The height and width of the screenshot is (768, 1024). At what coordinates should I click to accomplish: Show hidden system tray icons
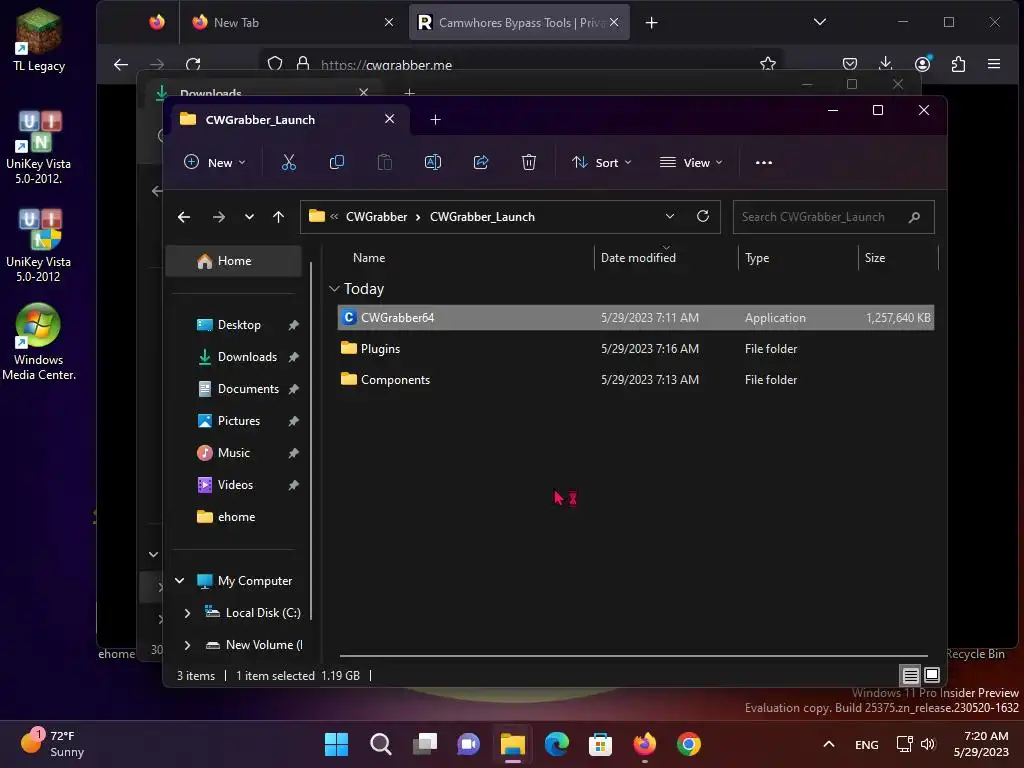[x=829, y=744]
